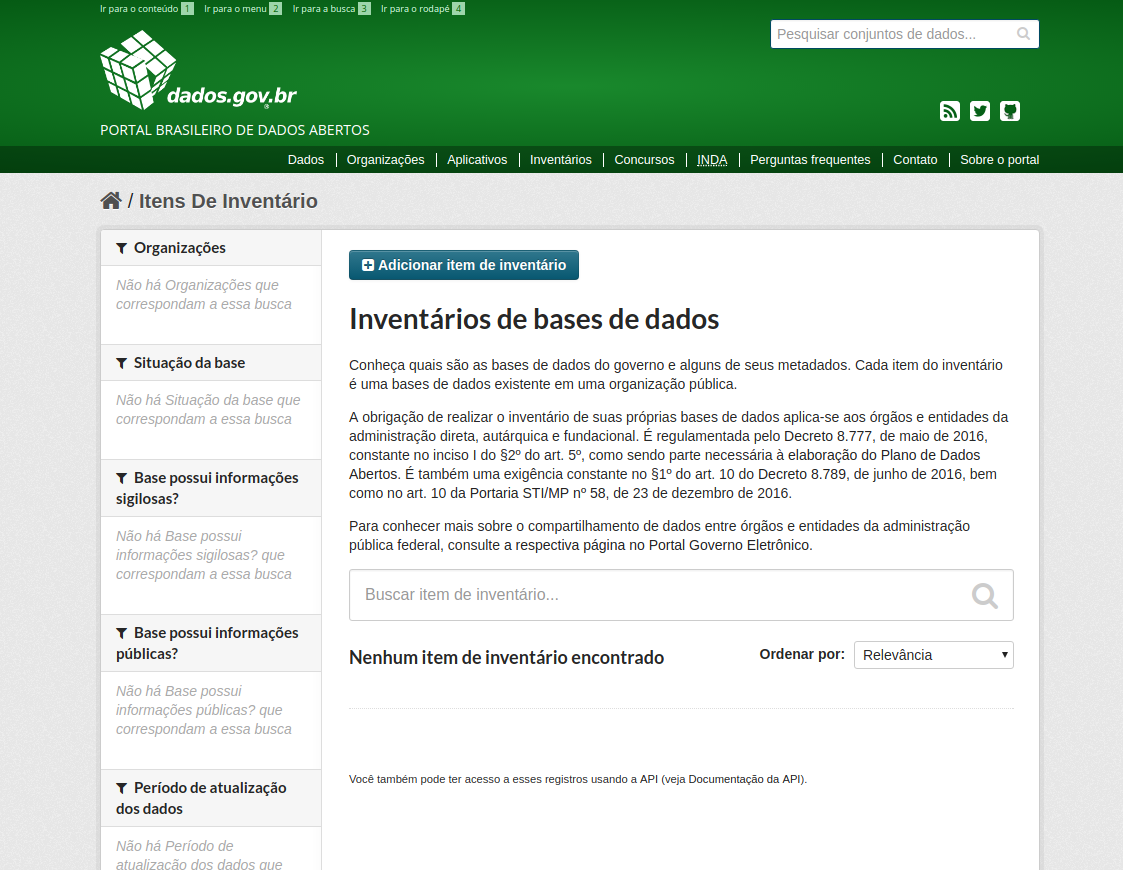The image size is (1123, 870).
Task: Click the Organizações filter funnel icon
Action: click(x=122, y=248)
